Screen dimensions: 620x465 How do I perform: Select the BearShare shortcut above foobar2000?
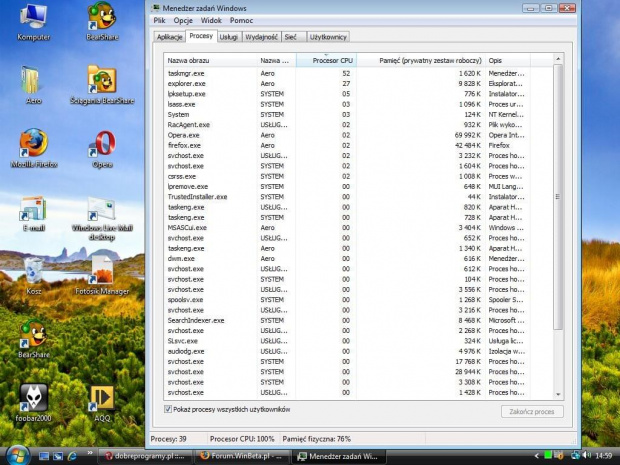34,339
